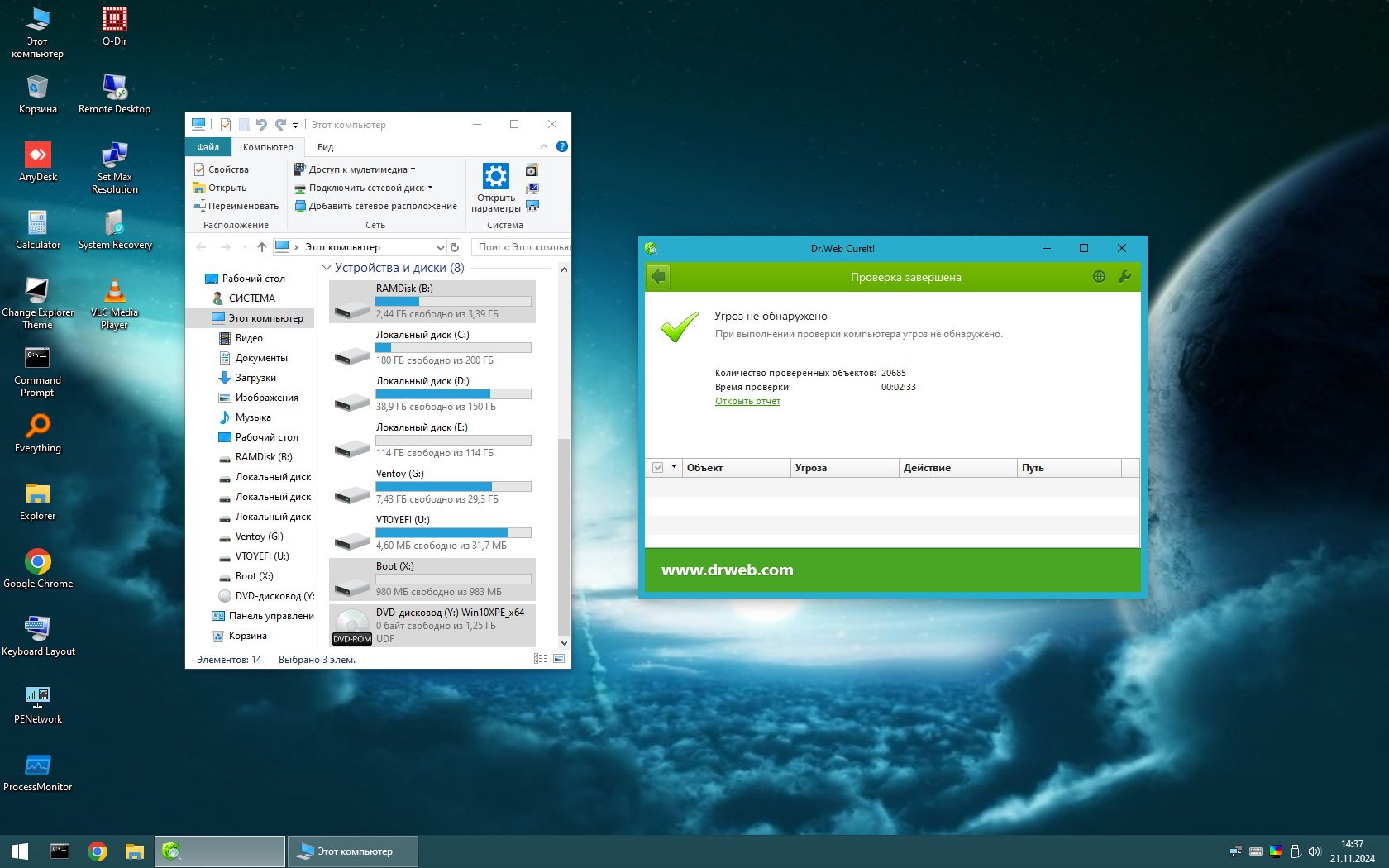Open Chrome from the taskbar
This screenshot has width=1389, height=868.
98,851
